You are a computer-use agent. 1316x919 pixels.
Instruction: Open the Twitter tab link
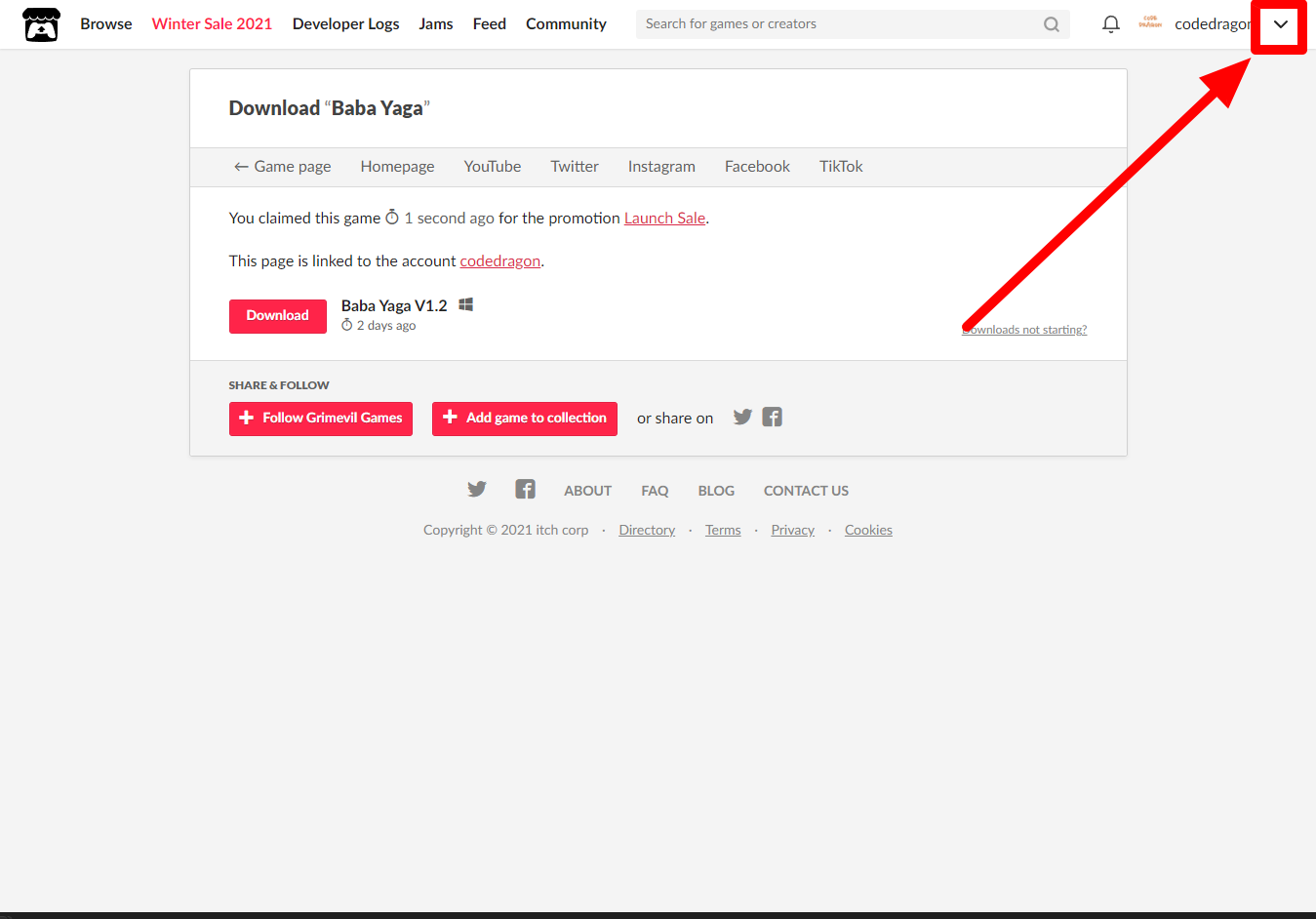click(x=575, y=167)
